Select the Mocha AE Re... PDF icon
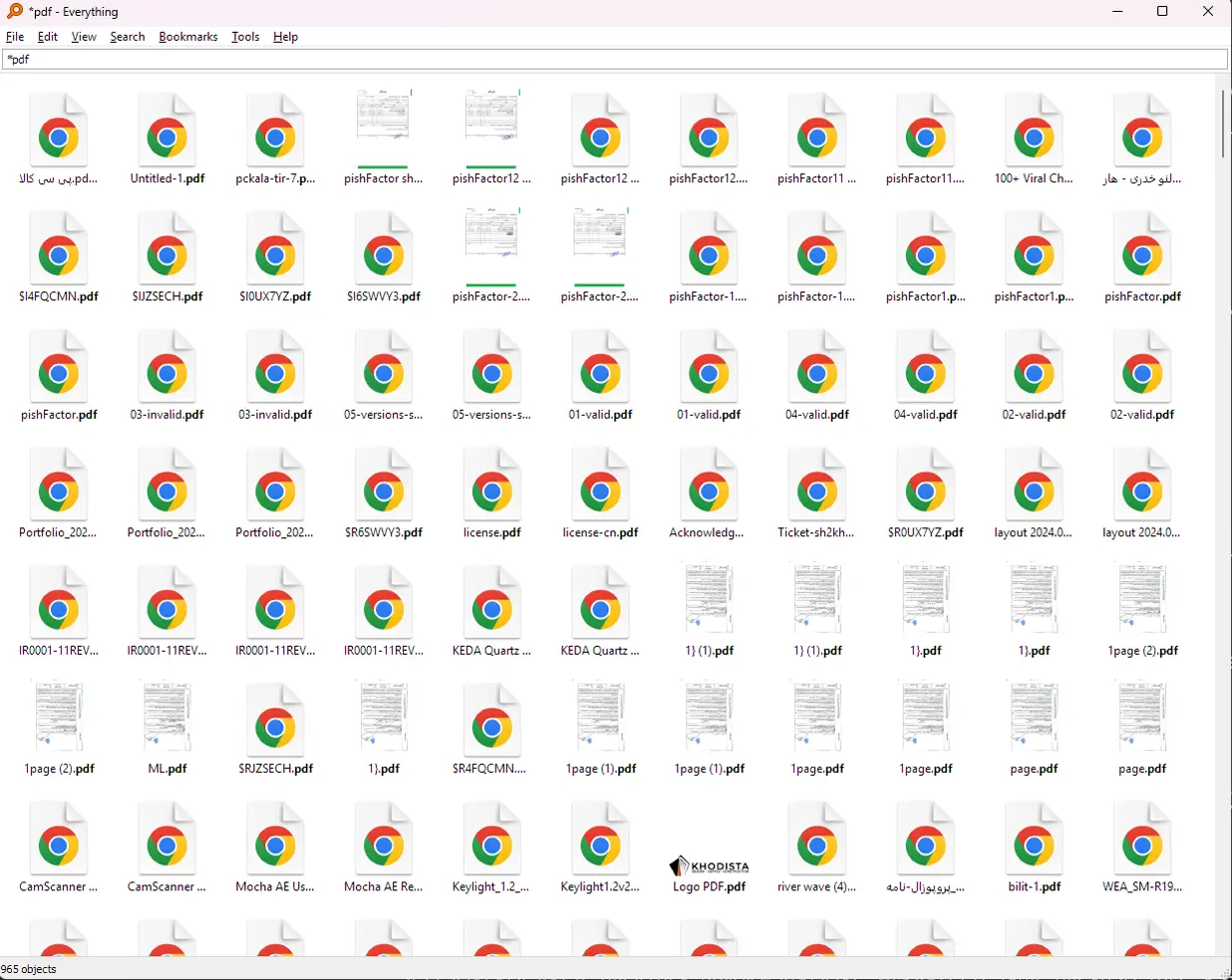Image resolution: width=1232 pixels, height=980 pixels. pyautogui.click(x=384, y=838)
